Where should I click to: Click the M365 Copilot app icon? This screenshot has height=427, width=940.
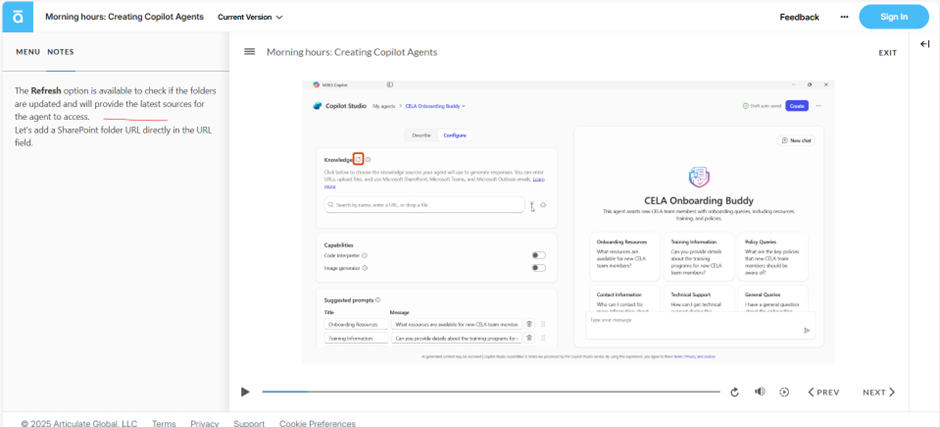[x=316, y=85]
